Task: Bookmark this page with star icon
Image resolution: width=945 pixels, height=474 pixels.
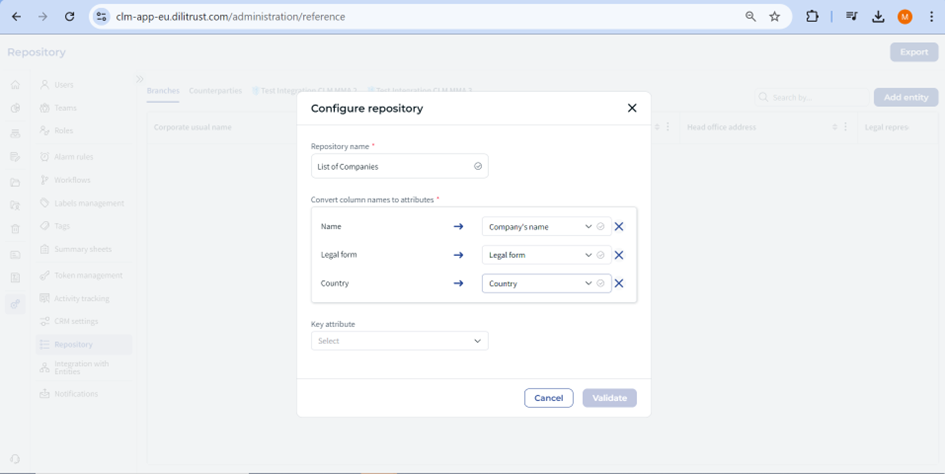Action: 775,17
